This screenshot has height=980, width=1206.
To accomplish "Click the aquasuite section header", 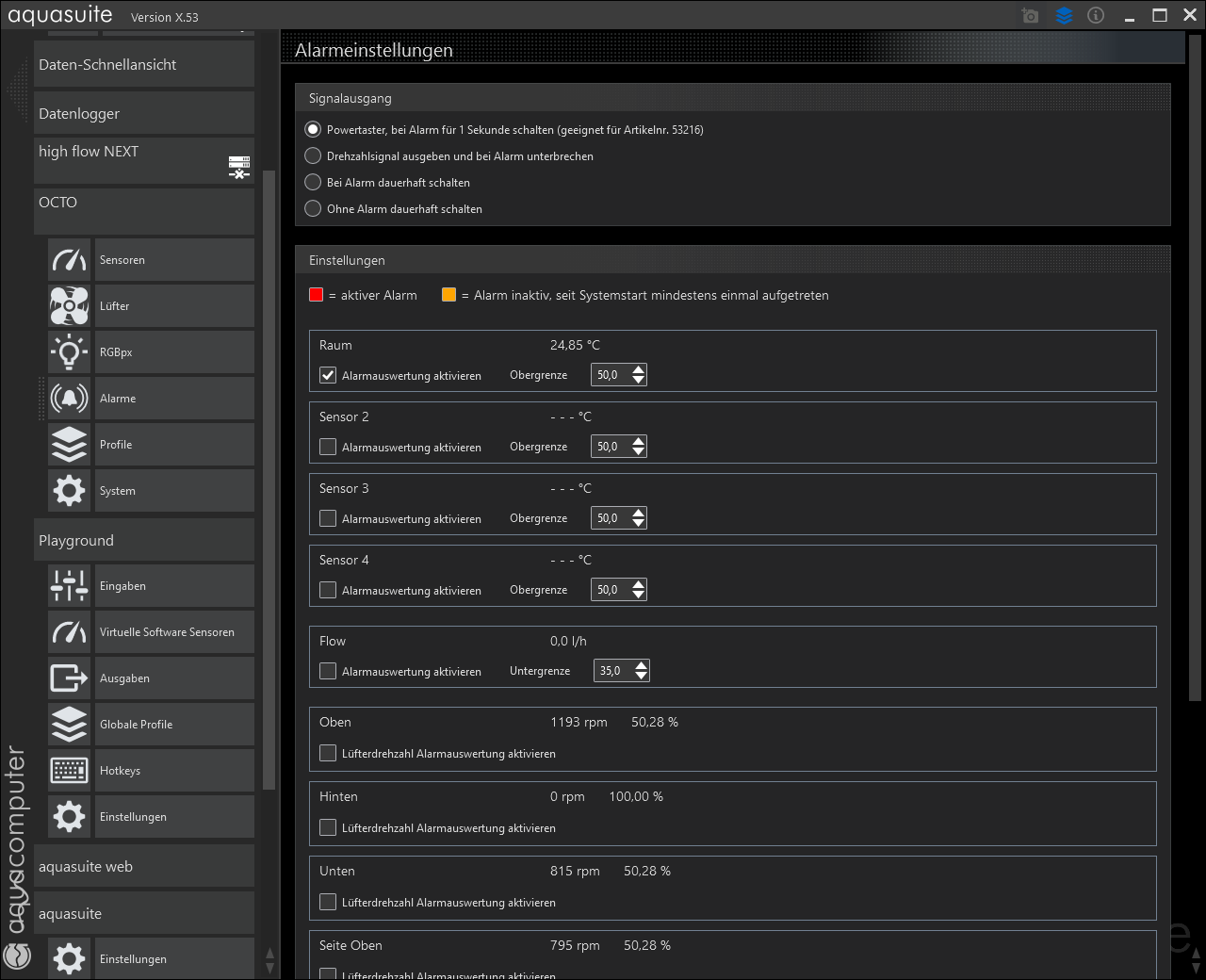I will [144, 913].
